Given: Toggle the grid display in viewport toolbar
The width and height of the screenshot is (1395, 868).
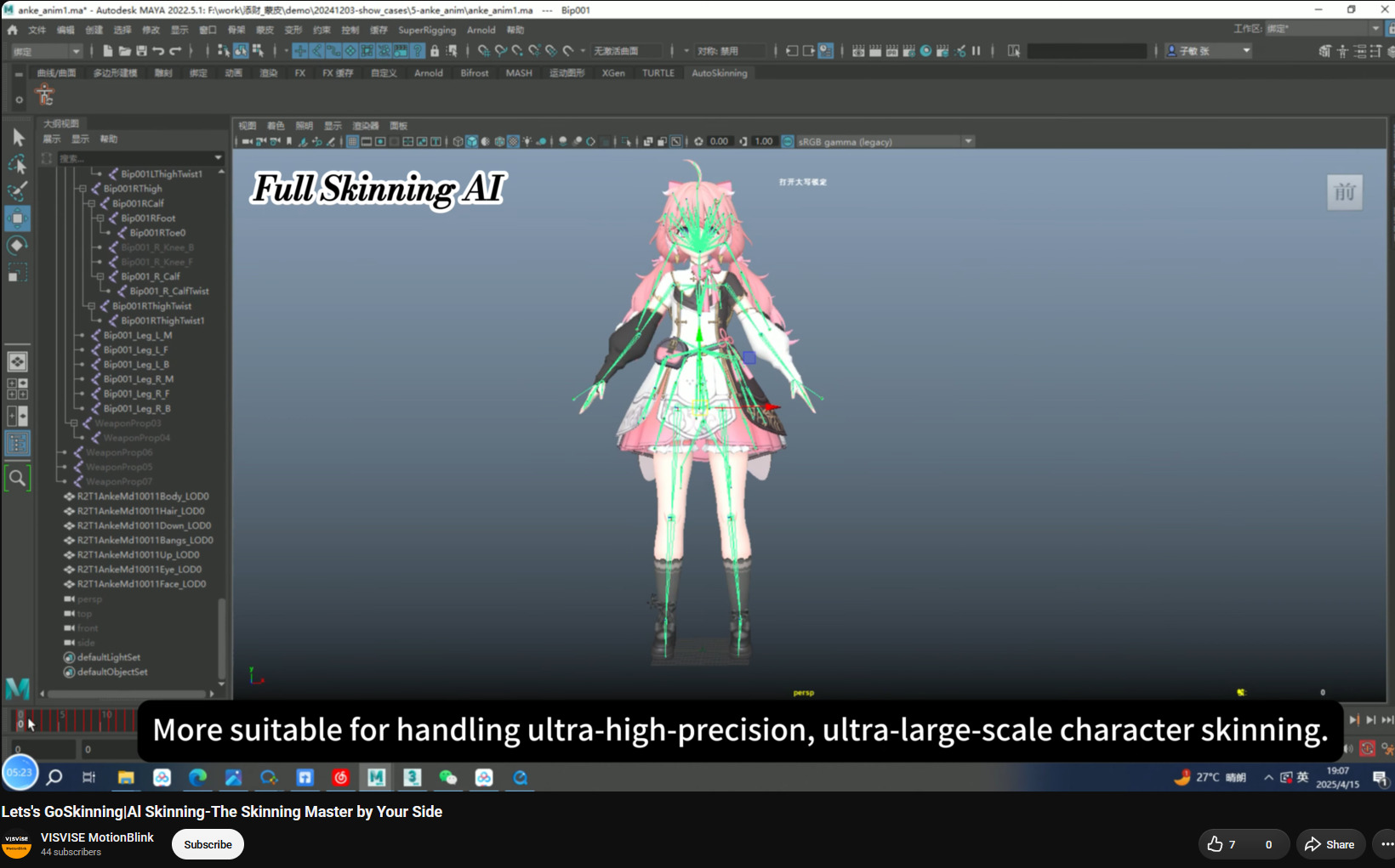Looking at the screenshot, I should coord(352,142).
